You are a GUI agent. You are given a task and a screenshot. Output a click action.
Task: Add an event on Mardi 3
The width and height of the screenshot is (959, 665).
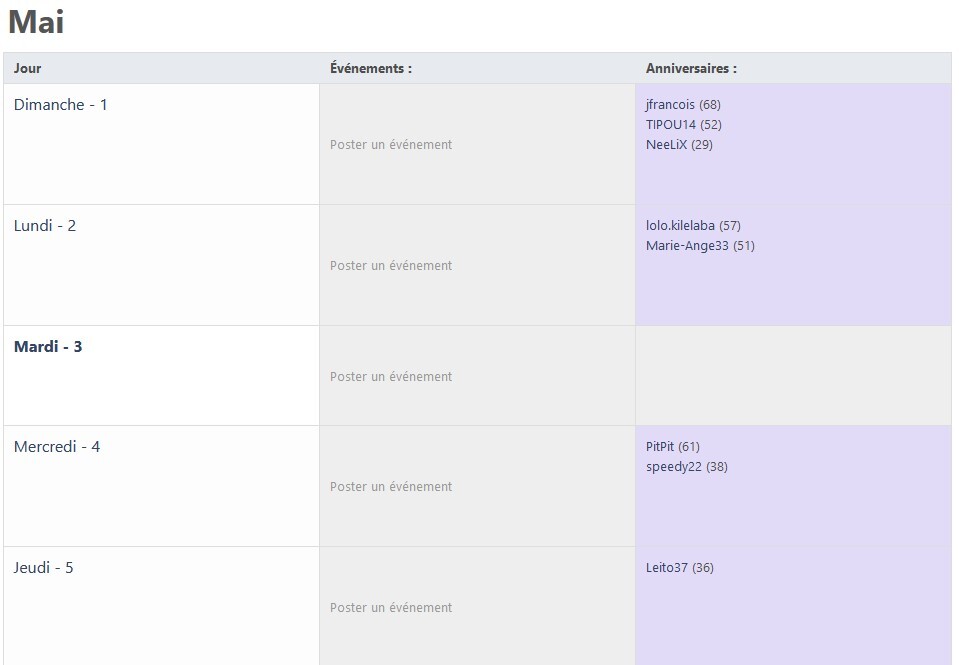(x=391, y=377)
